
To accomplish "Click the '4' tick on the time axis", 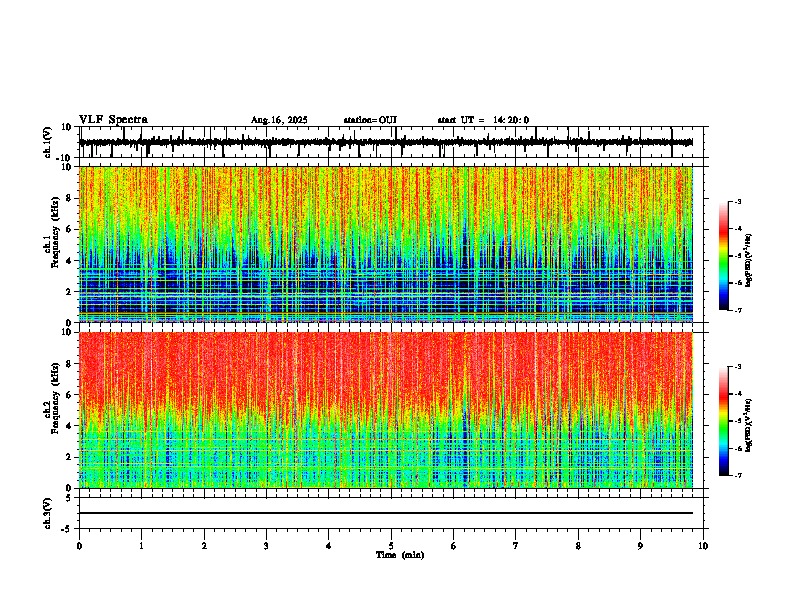I will 329,546.
